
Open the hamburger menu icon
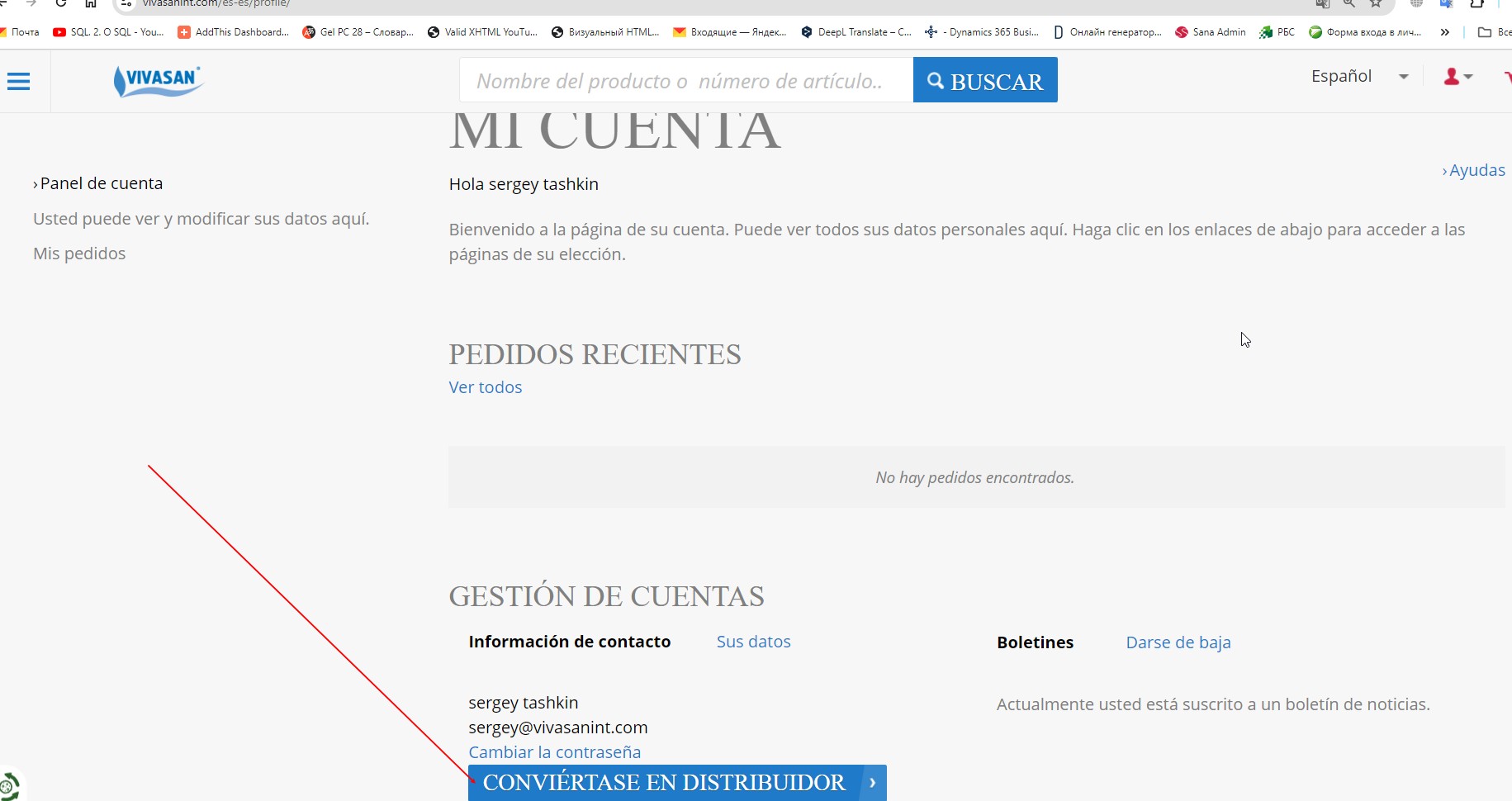[x=19, y=81]
